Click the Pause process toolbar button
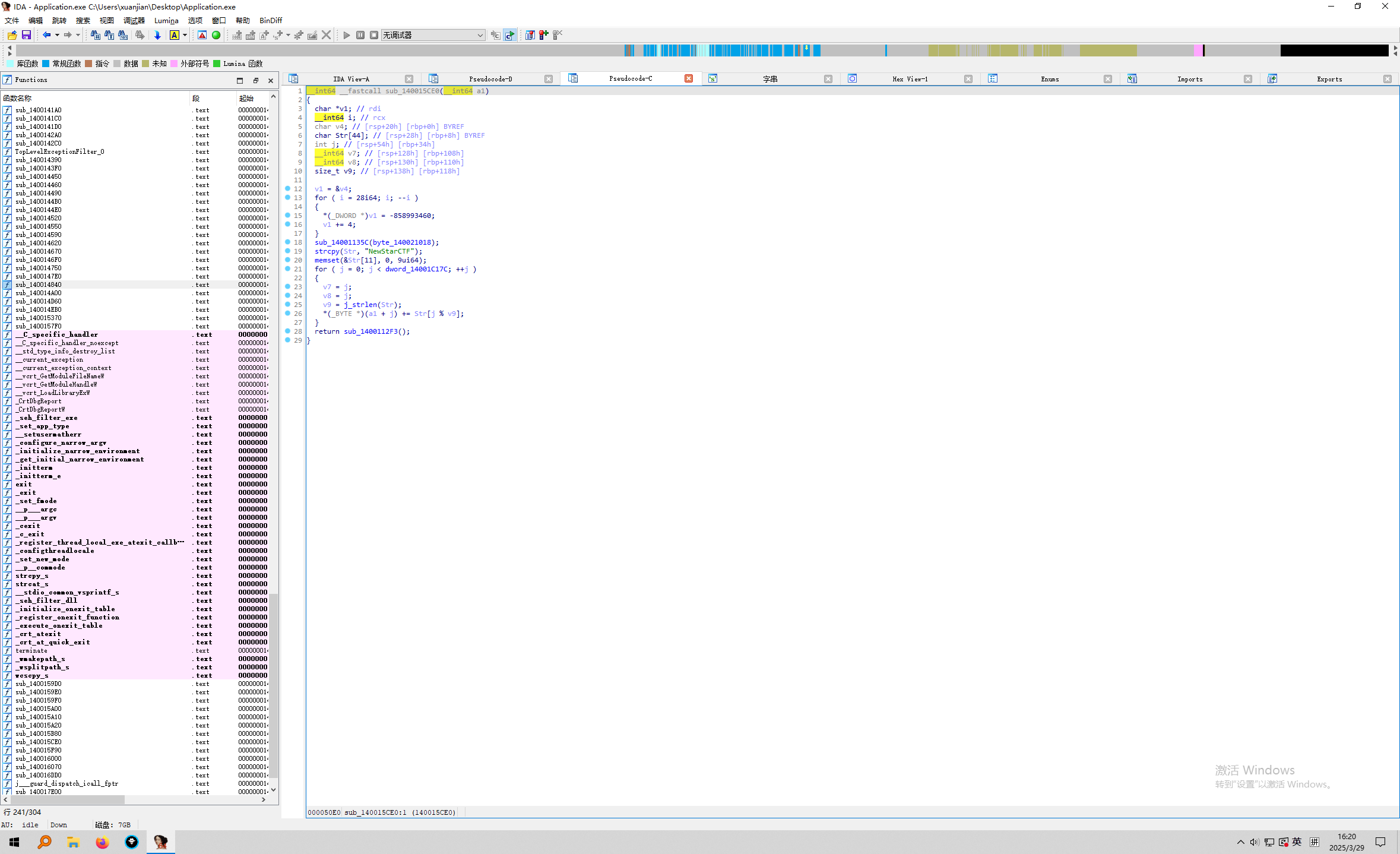This screenshot has height=854, width=1400. pyautogui.click(x=360, y=36)
